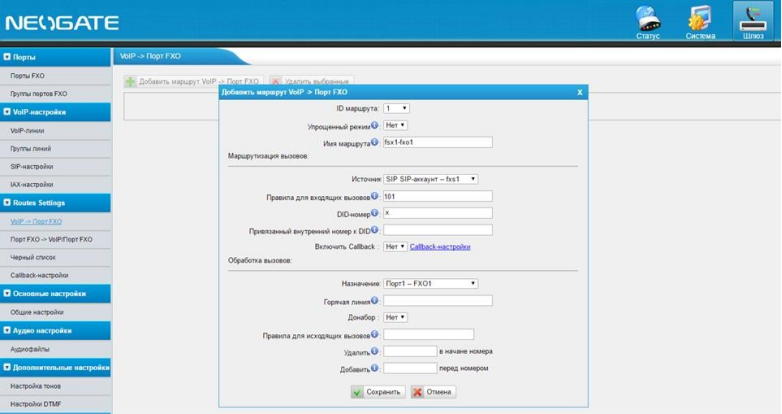
Task: Open the Назначение Порт1 – FXO1 dropdown
Action: [430, 283]
